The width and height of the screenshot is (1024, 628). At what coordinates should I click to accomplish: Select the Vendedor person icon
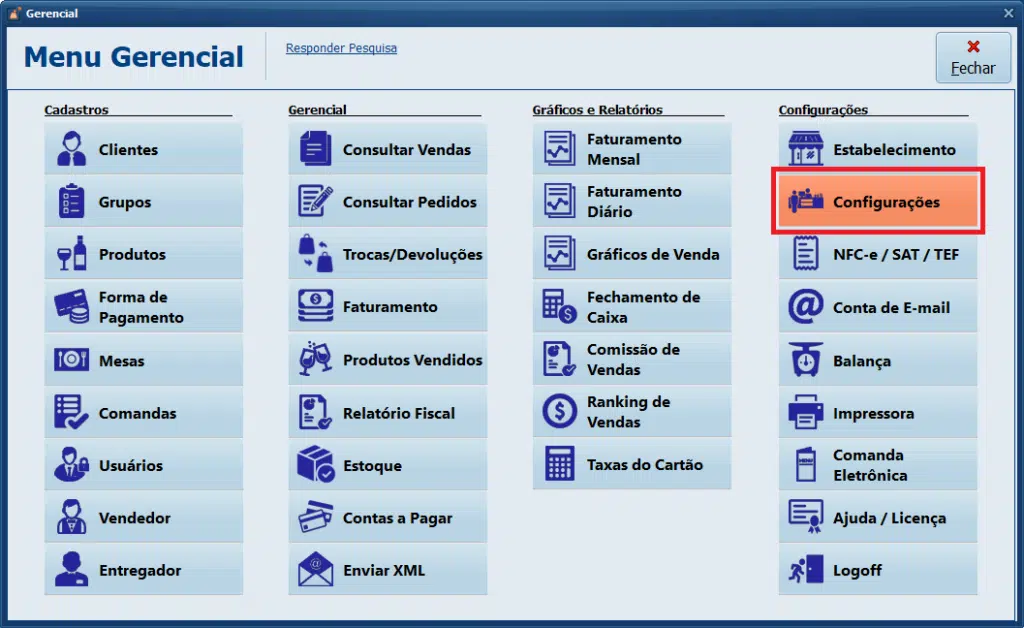71,517
